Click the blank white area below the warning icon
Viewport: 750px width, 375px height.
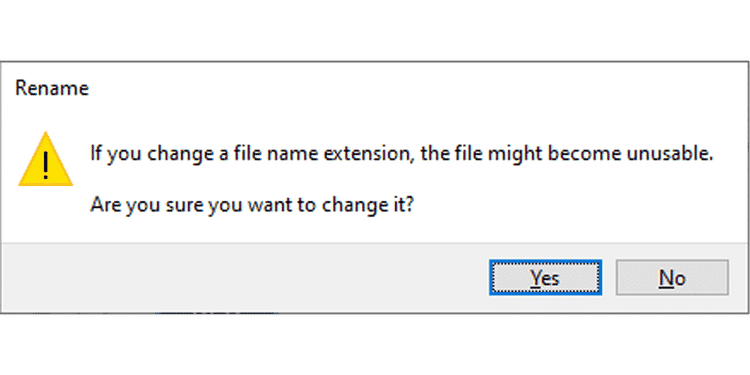[x=45, y=215]
